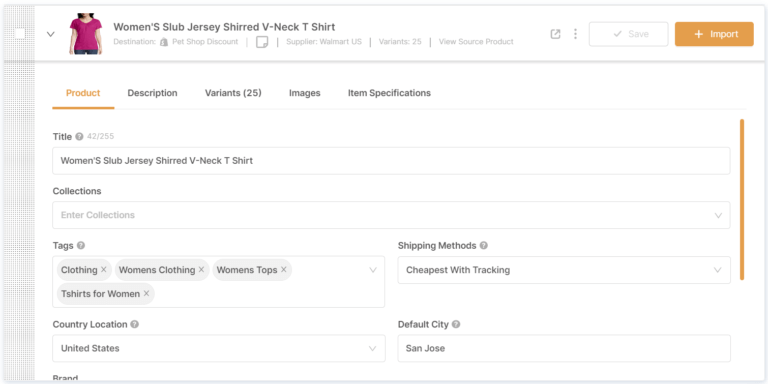The height and width of the screenshot is (384, 768).
Task: Click the note icon beside destination
Action: (x=262, y=42)
